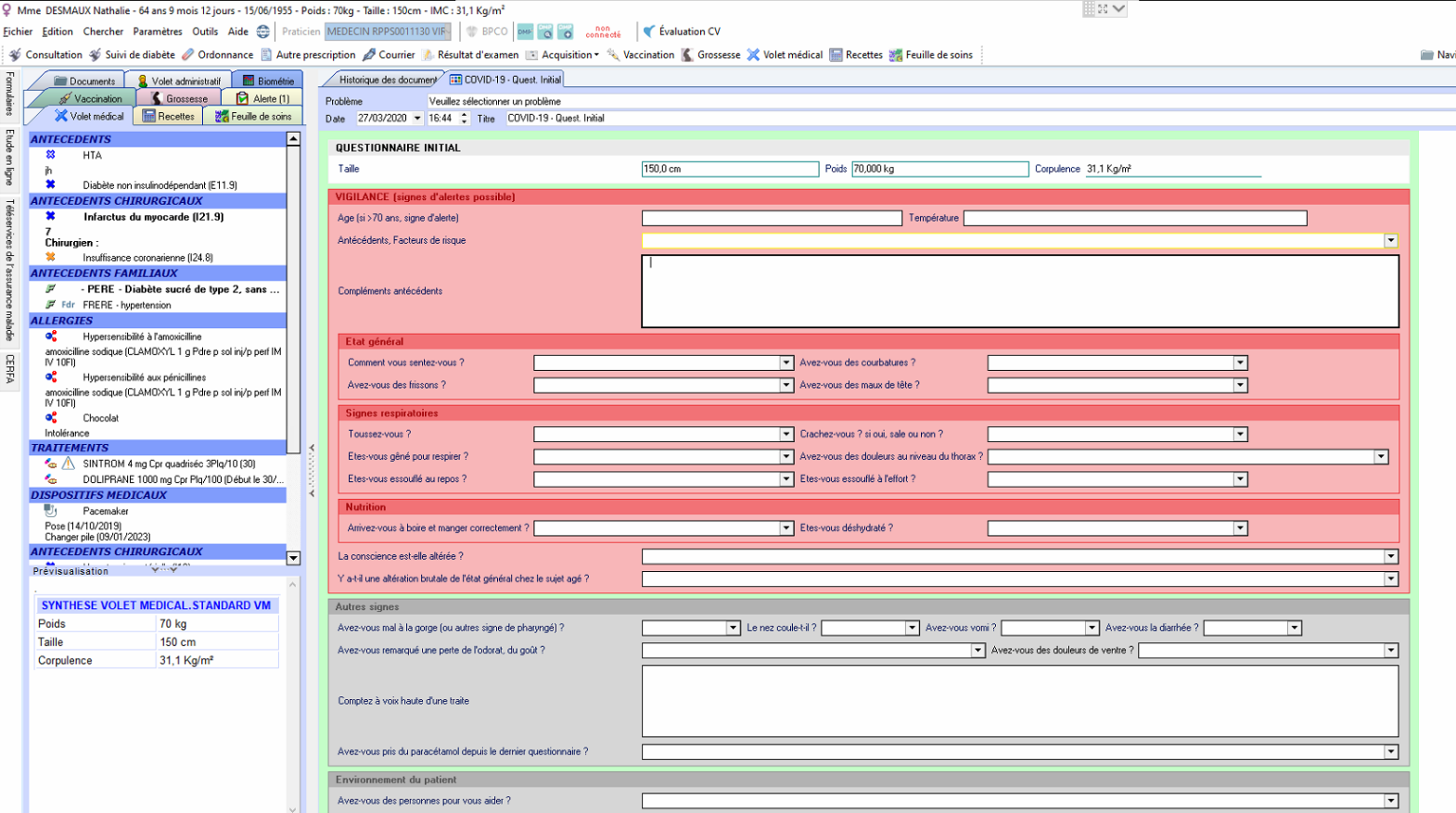Open the Alerte (1) tab
The height and width of the screenshot is (813, 1456).
tap(262, 98)
